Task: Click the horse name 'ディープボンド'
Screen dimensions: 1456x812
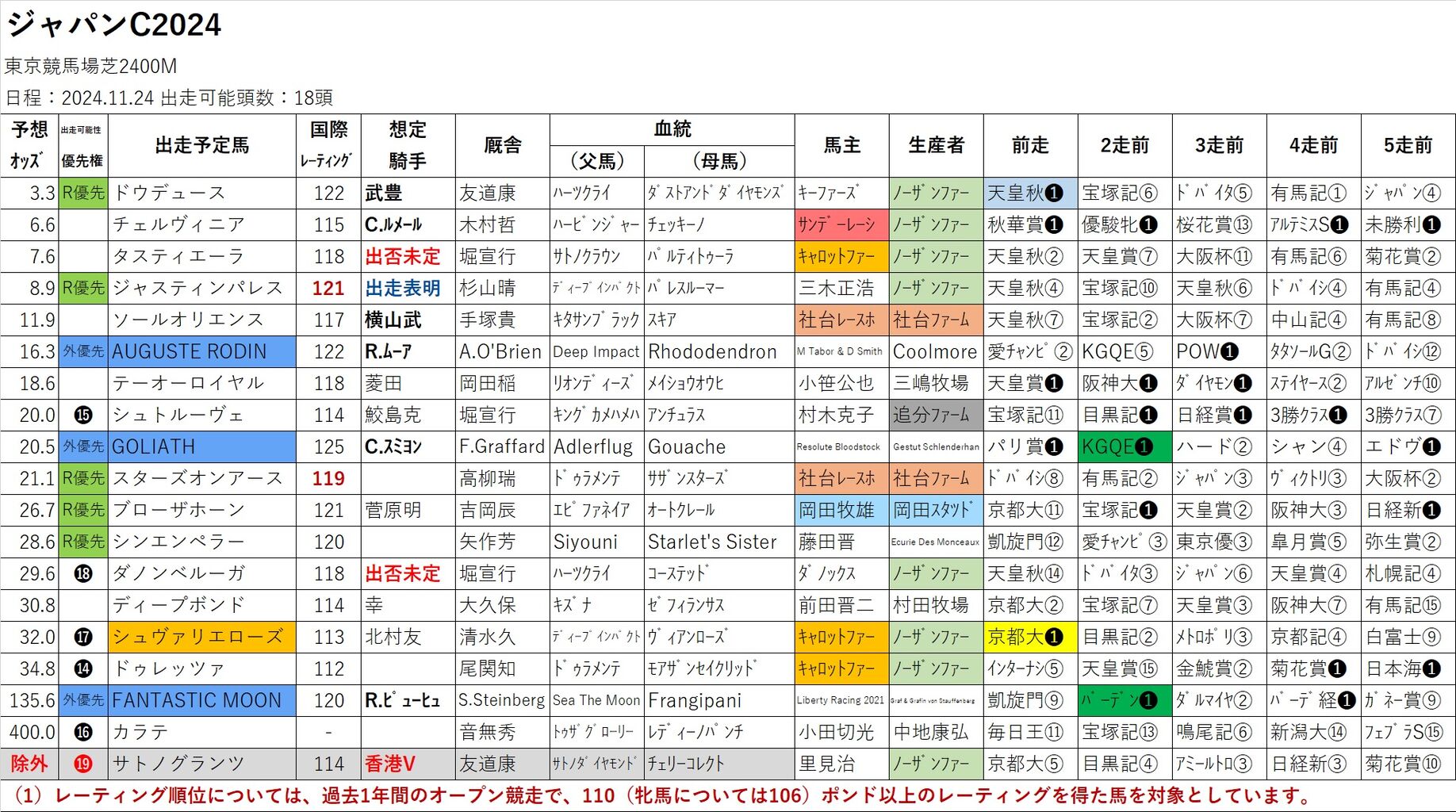Action: coord(178,605)
